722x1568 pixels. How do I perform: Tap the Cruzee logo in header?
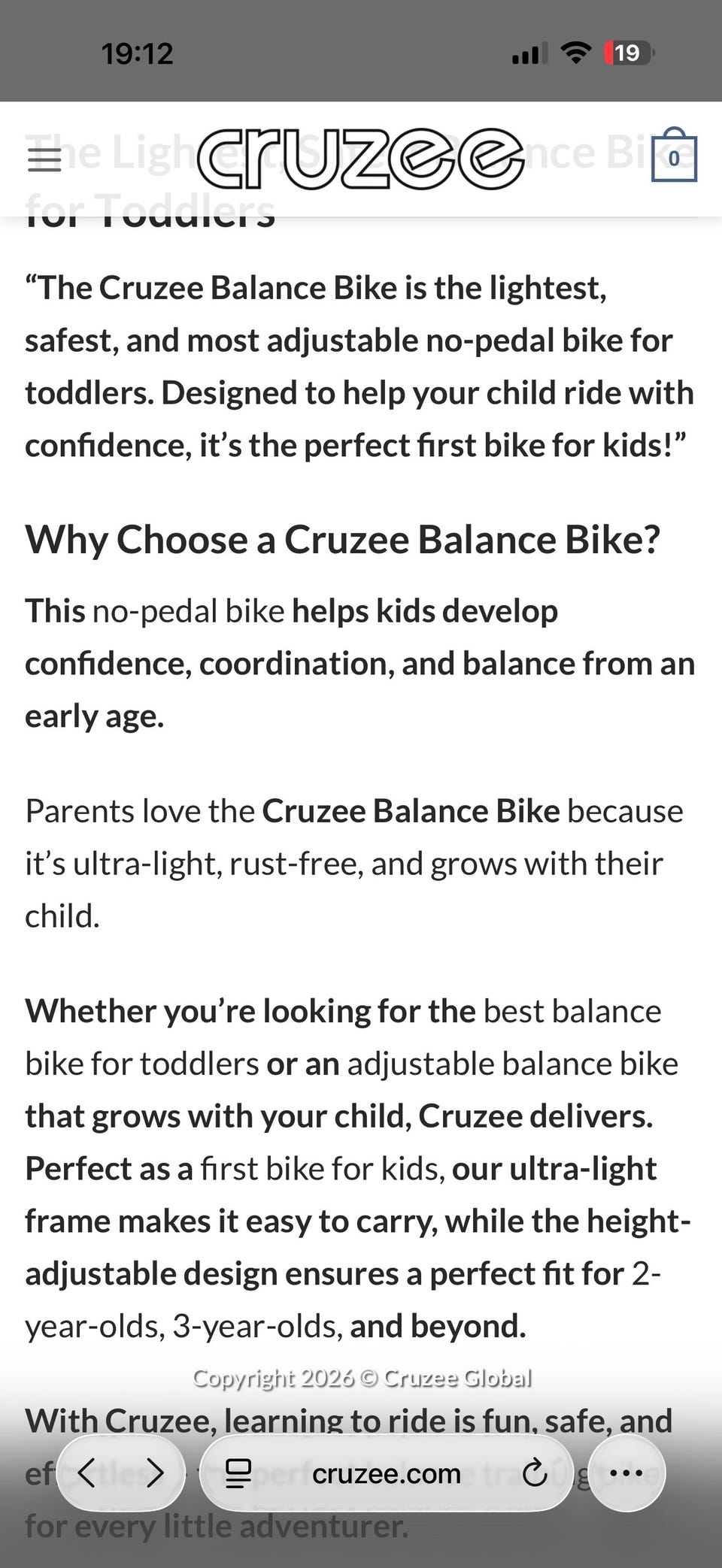pyautogui.click(x=360, y=158)
